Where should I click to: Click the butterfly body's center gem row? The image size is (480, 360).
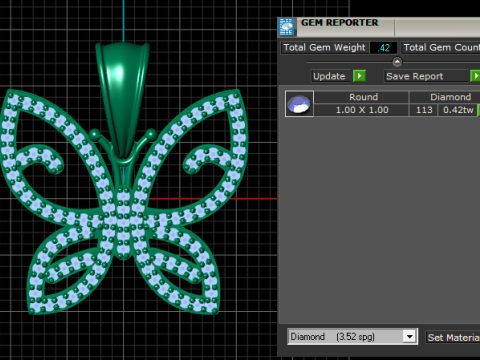[123, 223]
